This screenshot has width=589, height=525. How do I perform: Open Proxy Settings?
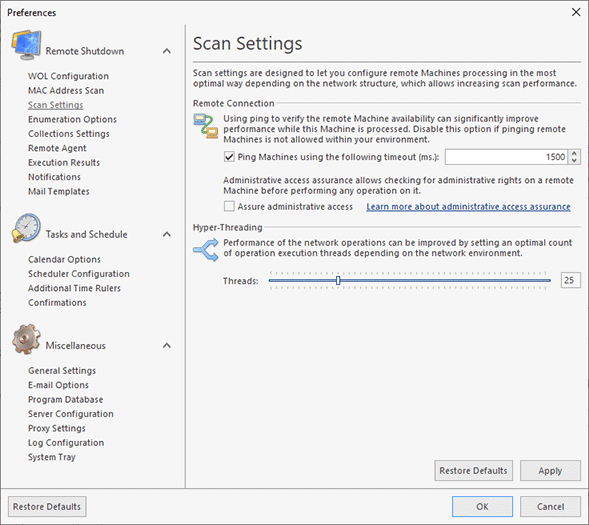57,428
